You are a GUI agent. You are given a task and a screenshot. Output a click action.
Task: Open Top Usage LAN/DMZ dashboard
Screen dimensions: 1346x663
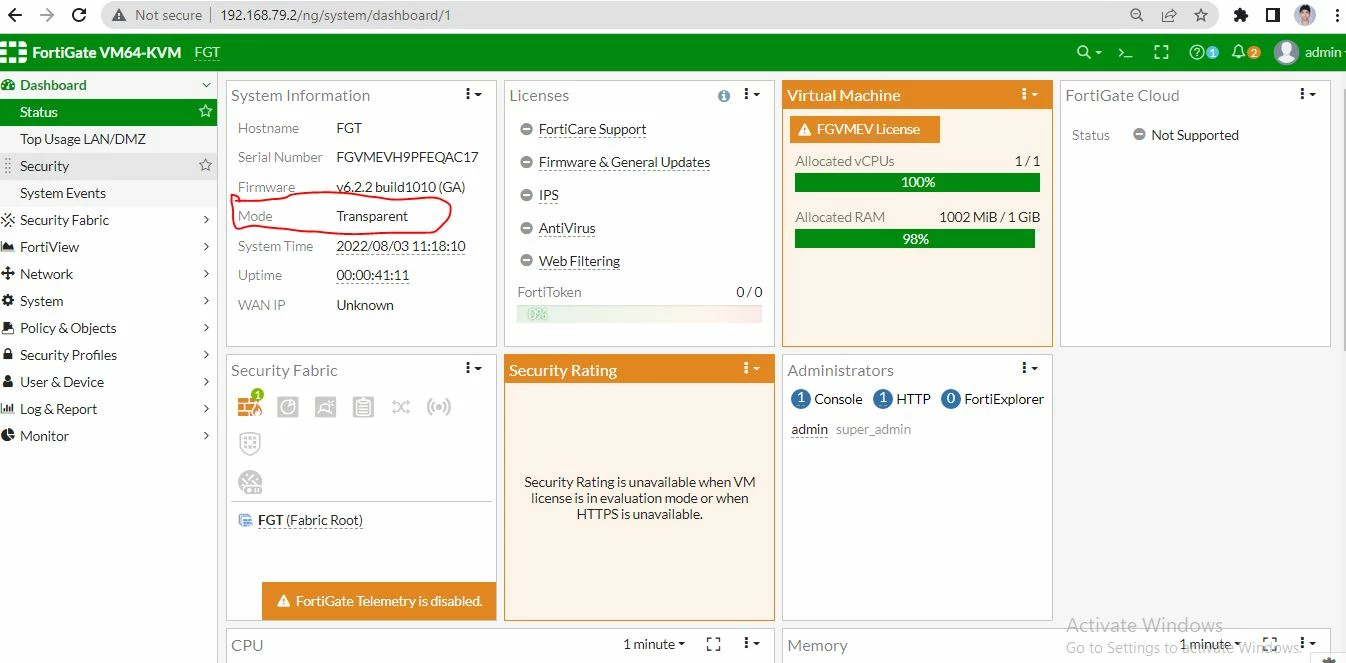[108, 139]
